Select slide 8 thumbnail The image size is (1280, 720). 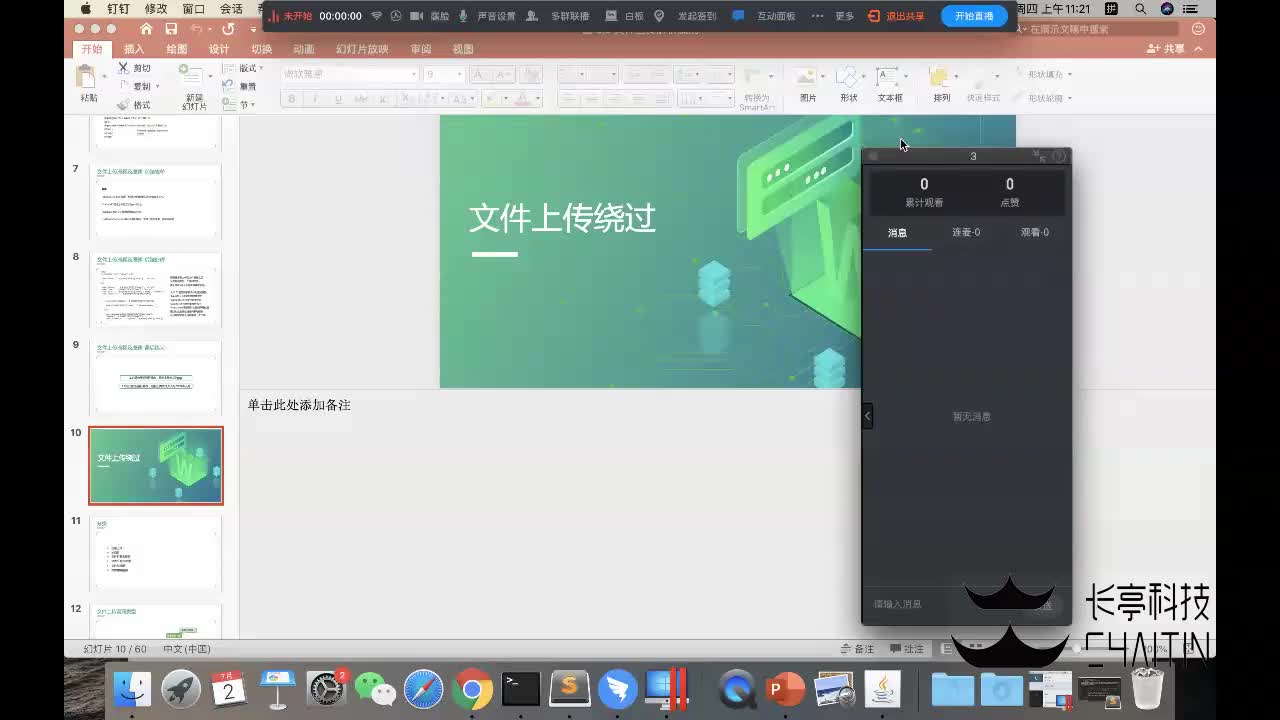pos(155,290)
